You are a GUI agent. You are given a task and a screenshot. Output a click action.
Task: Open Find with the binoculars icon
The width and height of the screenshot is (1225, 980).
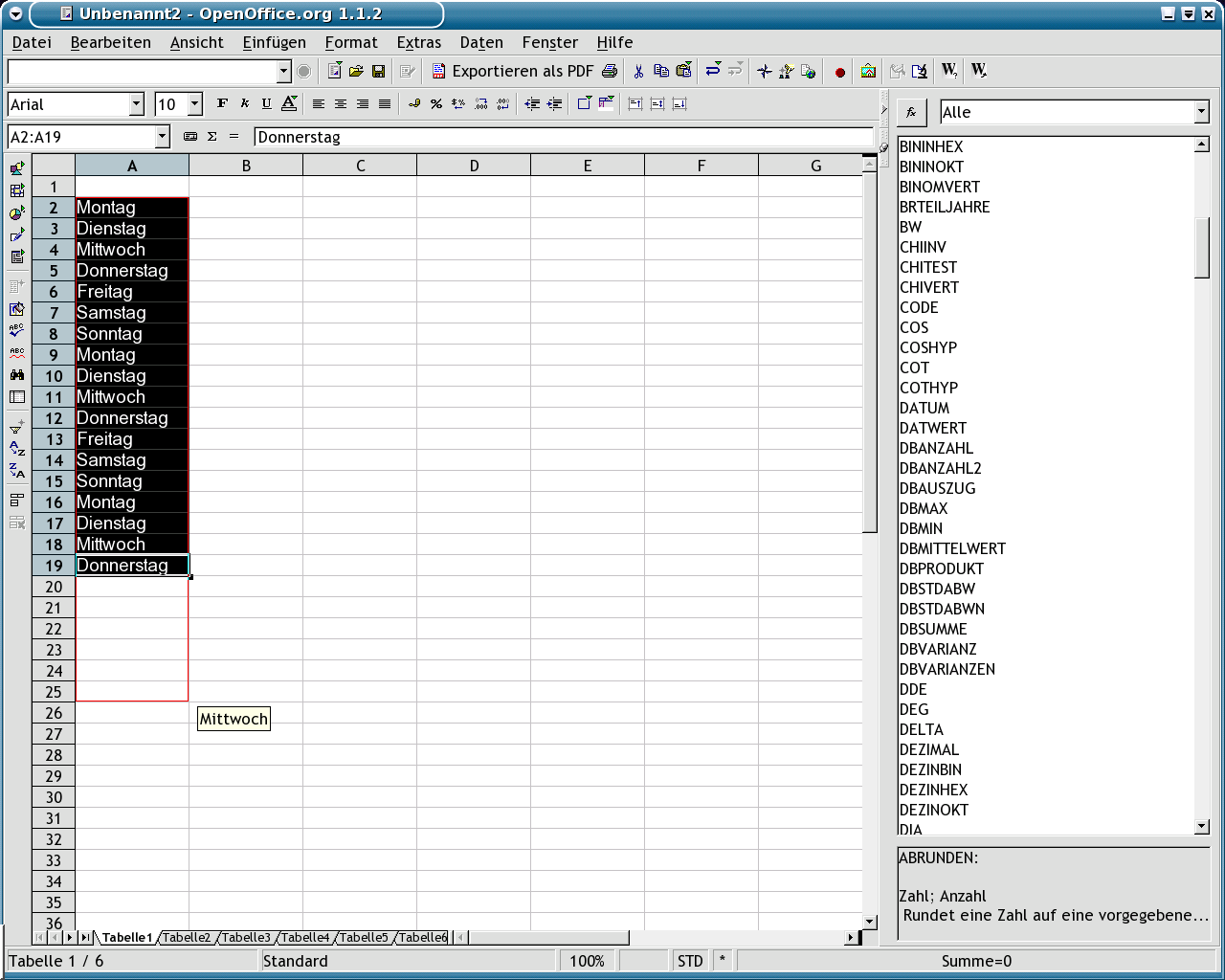pyautogui.click(x=17, y=374)
